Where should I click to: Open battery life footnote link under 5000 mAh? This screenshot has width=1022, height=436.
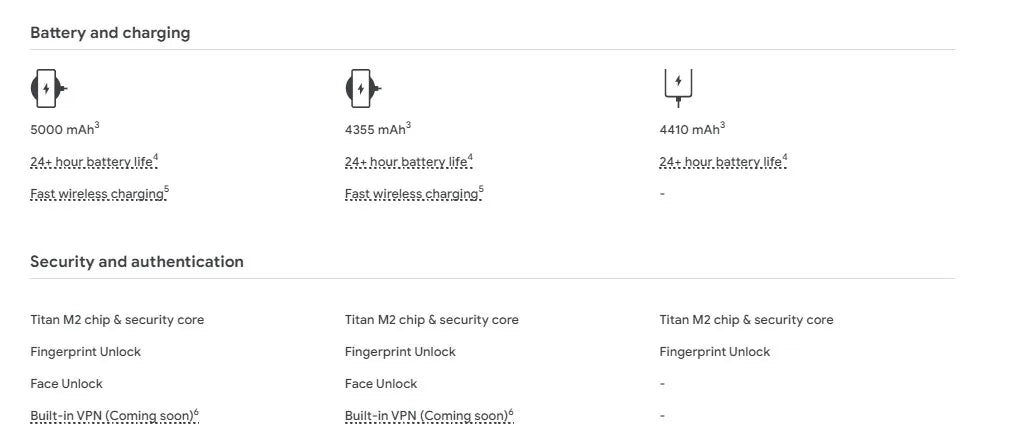pyautogui.click(x=92, y=162)
